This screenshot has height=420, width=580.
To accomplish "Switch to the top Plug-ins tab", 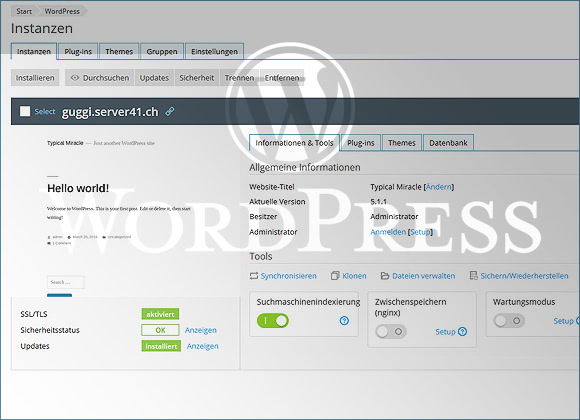I will click(x=78, y=51).
